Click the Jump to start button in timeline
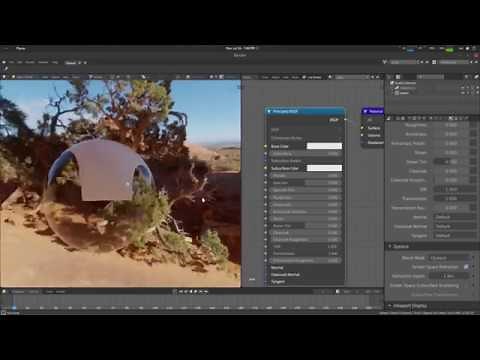The image size is (480, 360). point(181,292)
